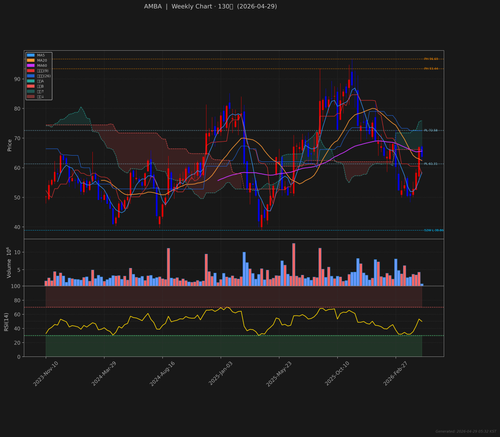Click the PL level label near price 61

click(x=431, y=164)
